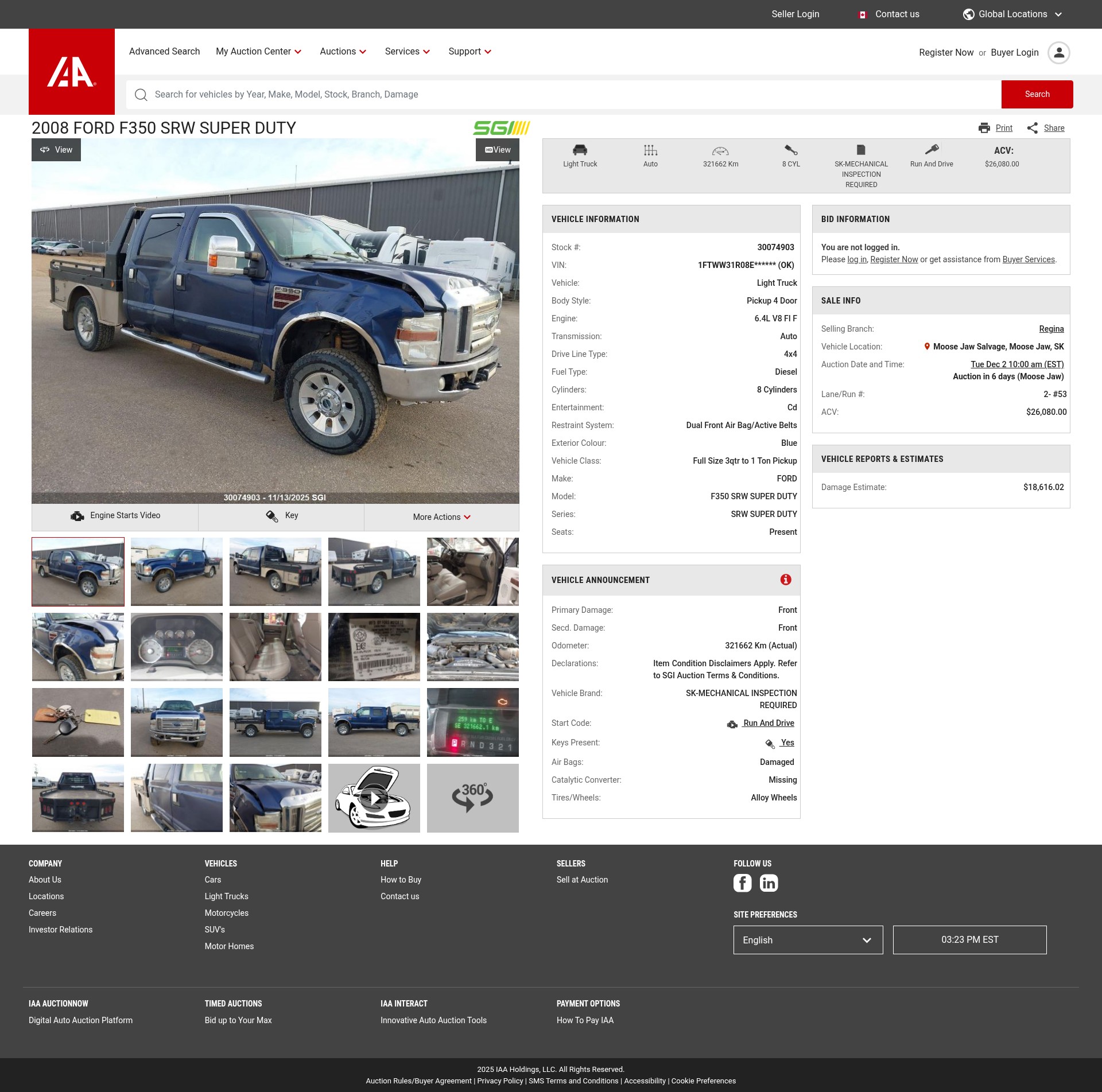Open Facebook page icon

point(742,883)
